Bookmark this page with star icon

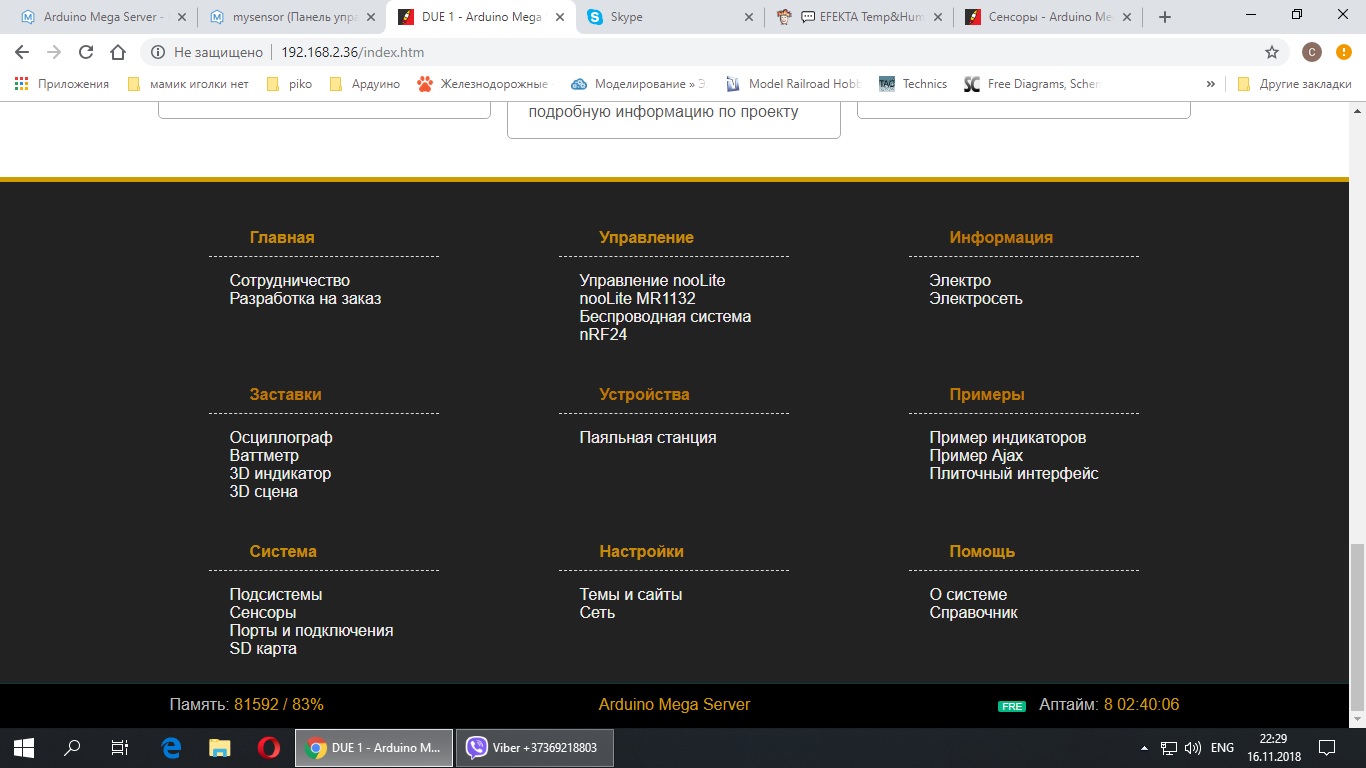coord(1272,52)
